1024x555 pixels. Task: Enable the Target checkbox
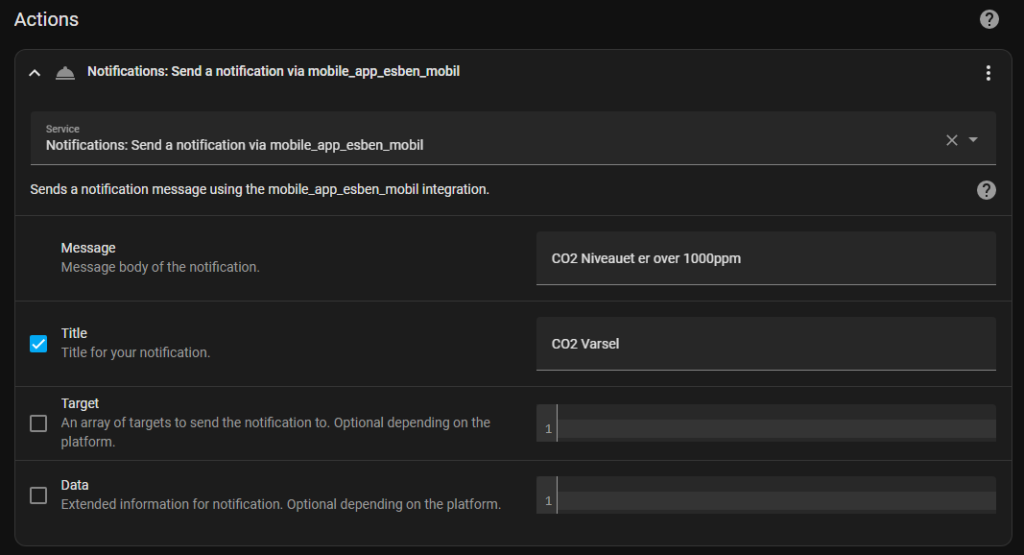[39, 423]
